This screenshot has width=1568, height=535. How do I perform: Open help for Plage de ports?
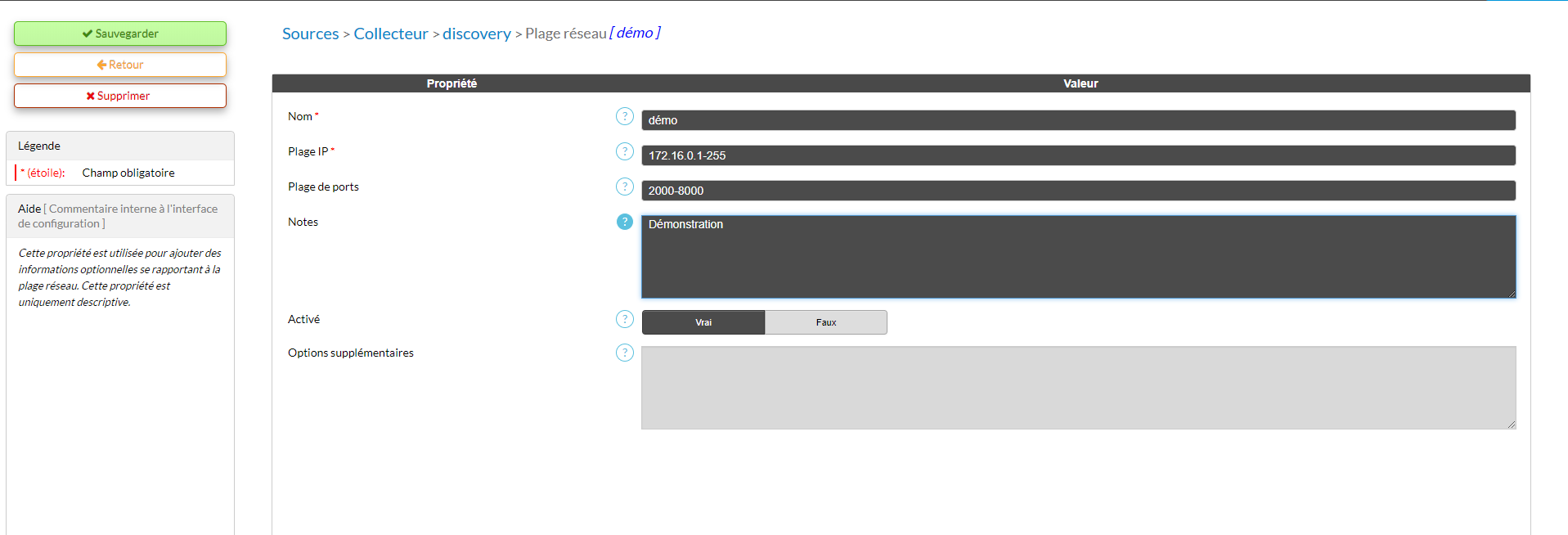[624, 187]
